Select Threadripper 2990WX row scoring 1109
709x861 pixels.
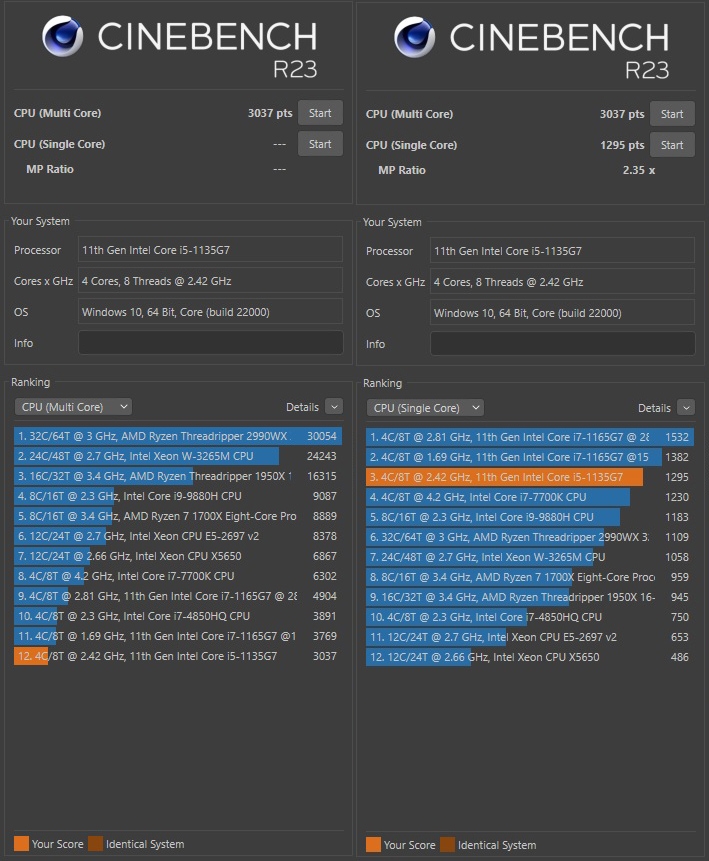[x=530, y=538]
